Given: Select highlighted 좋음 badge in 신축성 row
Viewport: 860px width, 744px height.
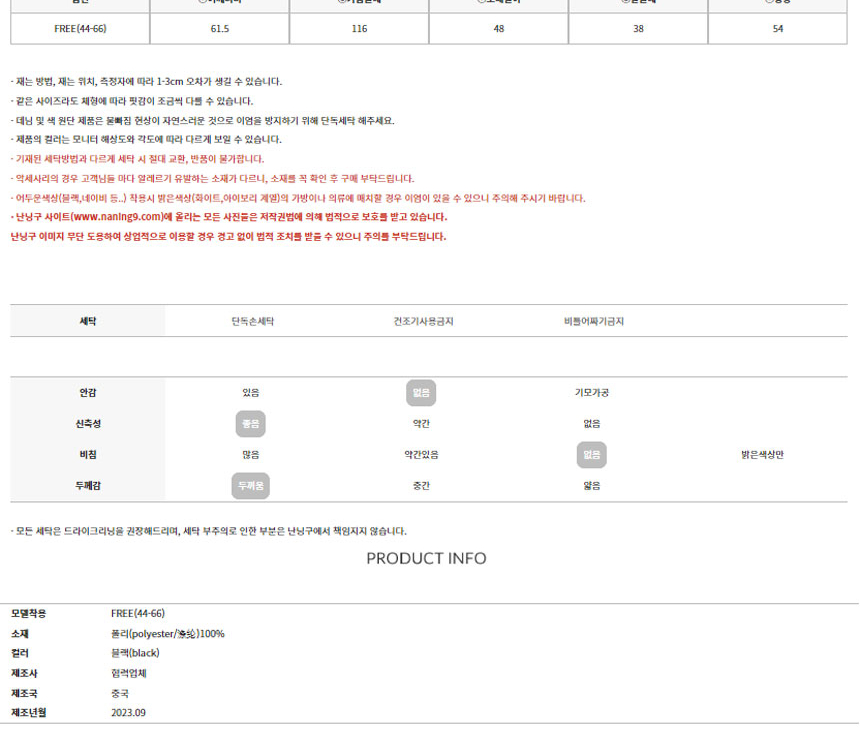Looking at the screenshot, I should pos(251,424).
